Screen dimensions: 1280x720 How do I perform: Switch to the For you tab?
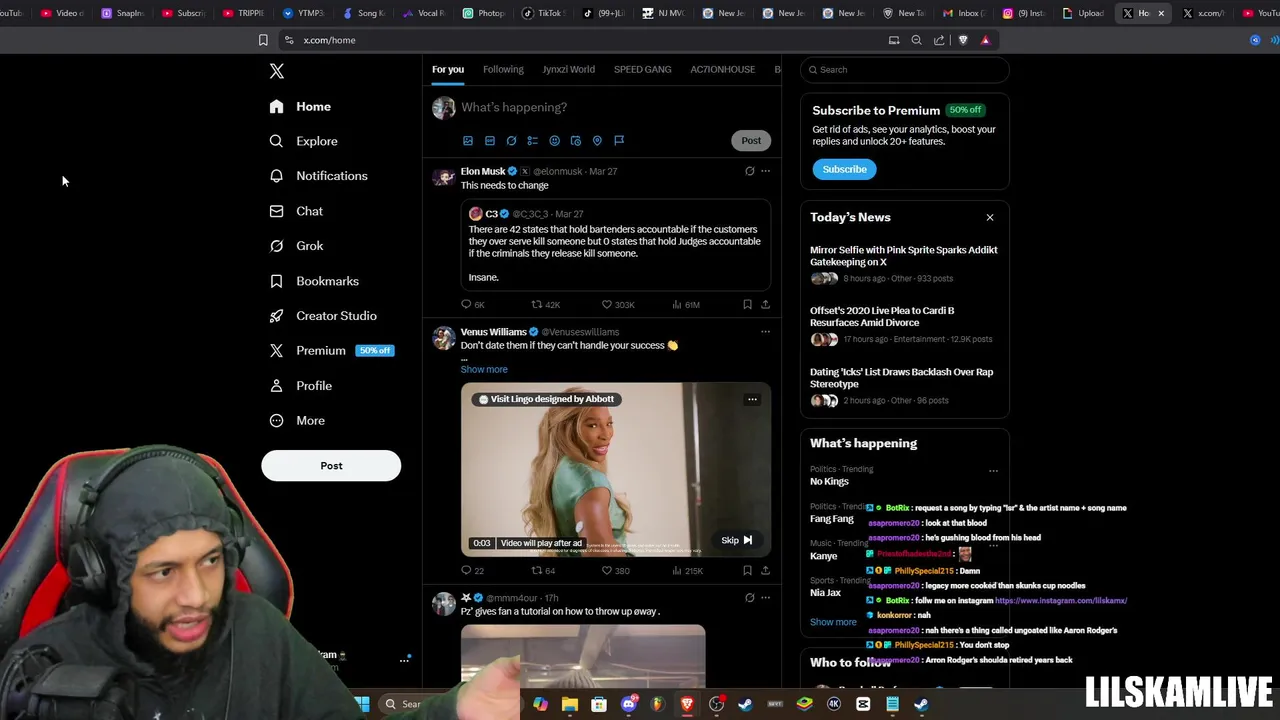(x=448, y=70)
